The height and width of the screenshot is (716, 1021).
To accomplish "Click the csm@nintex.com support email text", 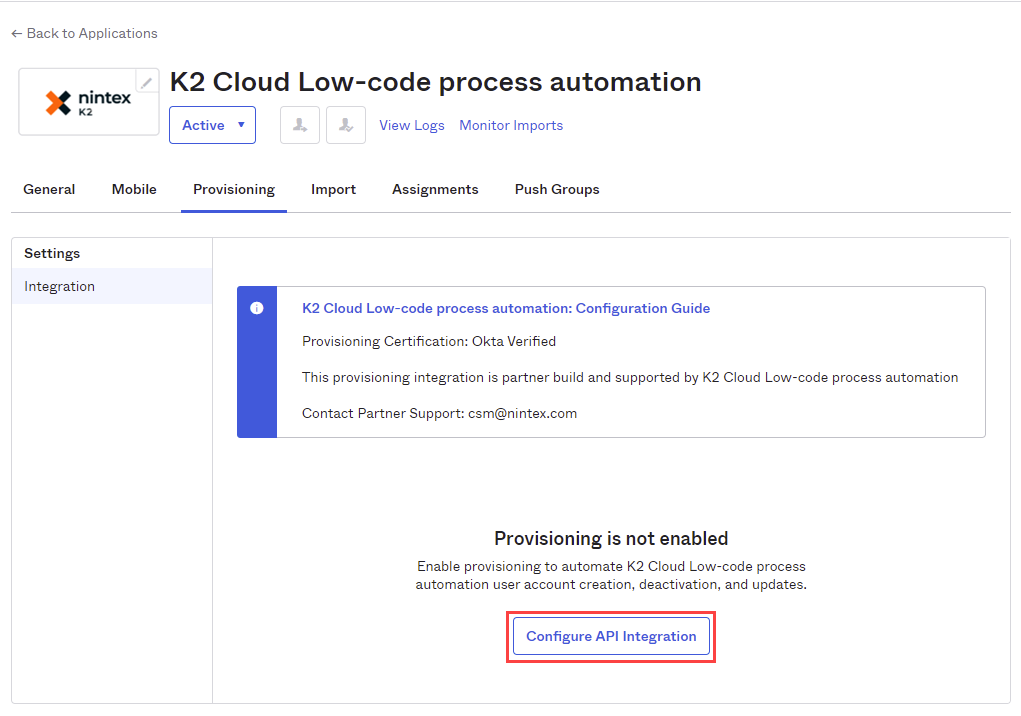I will (x=522, y=413).
